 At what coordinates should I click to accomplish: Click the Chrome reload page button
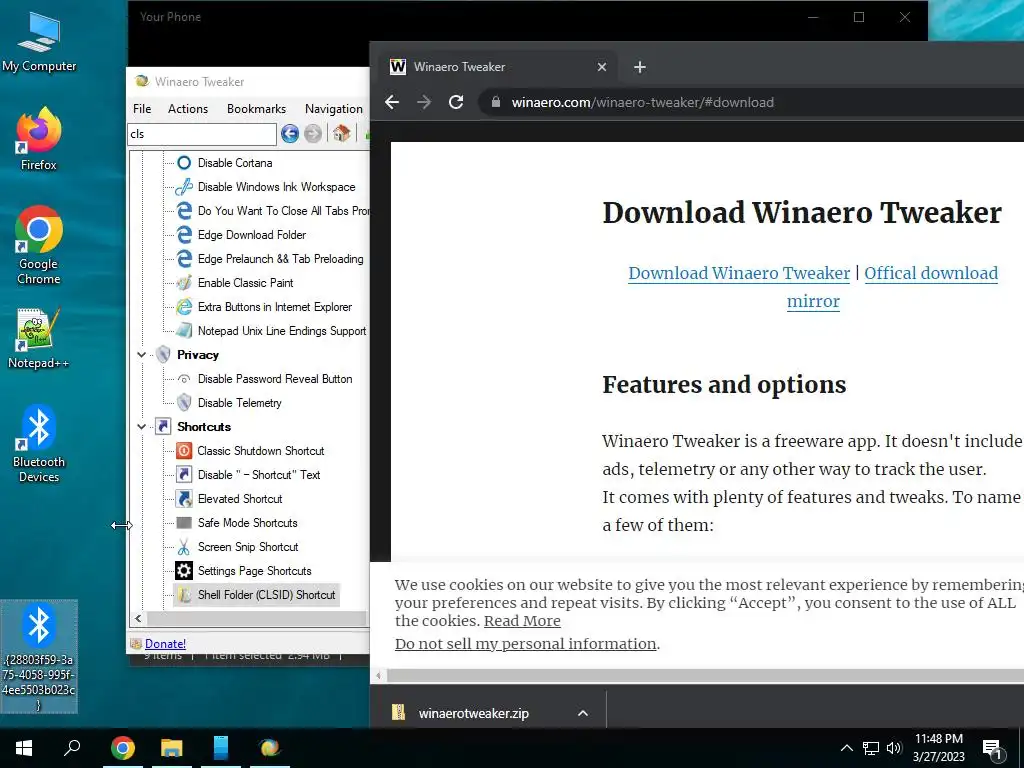pos(456,102)
